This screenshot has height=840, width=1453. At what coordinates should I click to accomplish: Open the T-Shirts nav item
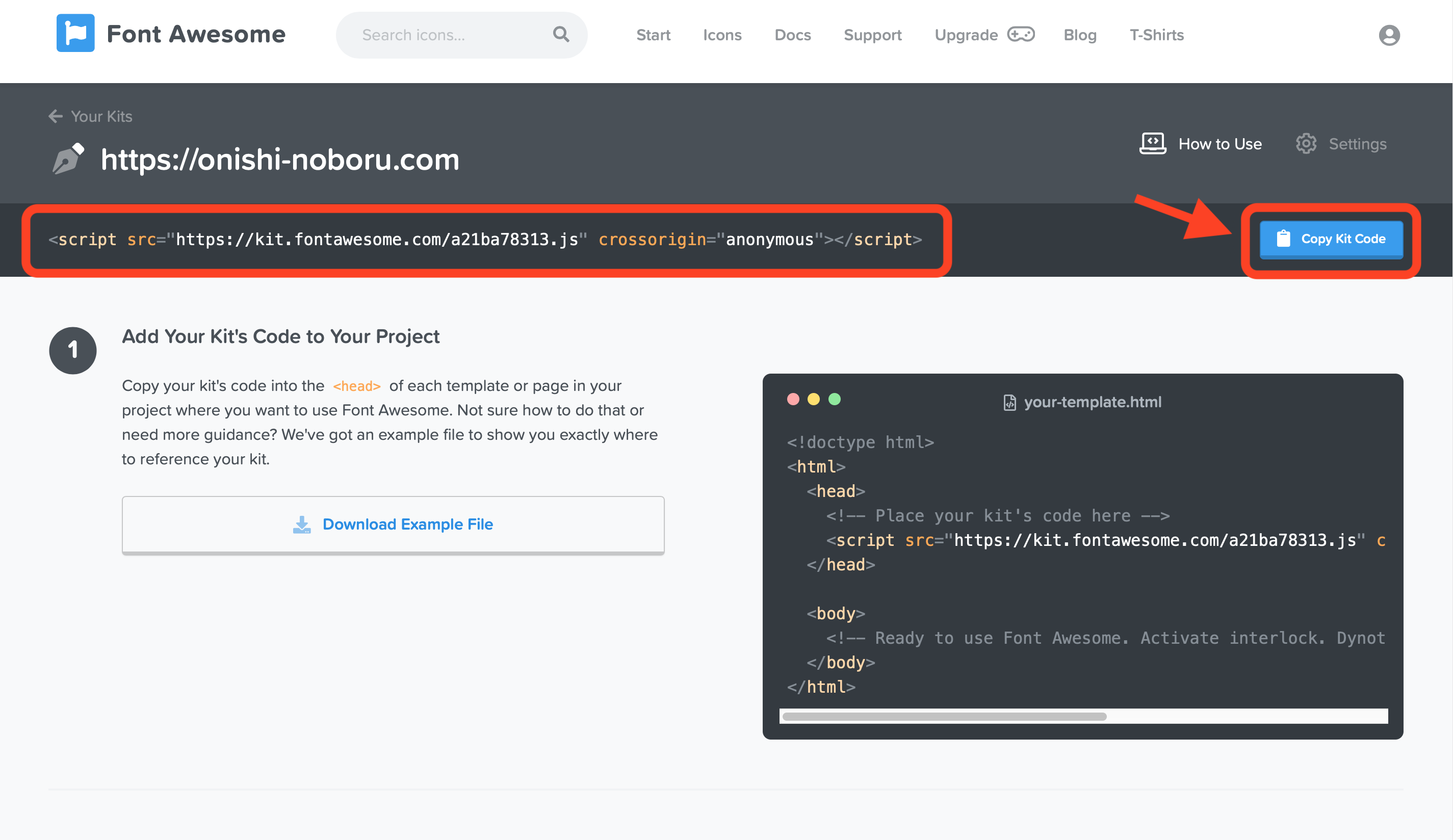(1157, 35)
